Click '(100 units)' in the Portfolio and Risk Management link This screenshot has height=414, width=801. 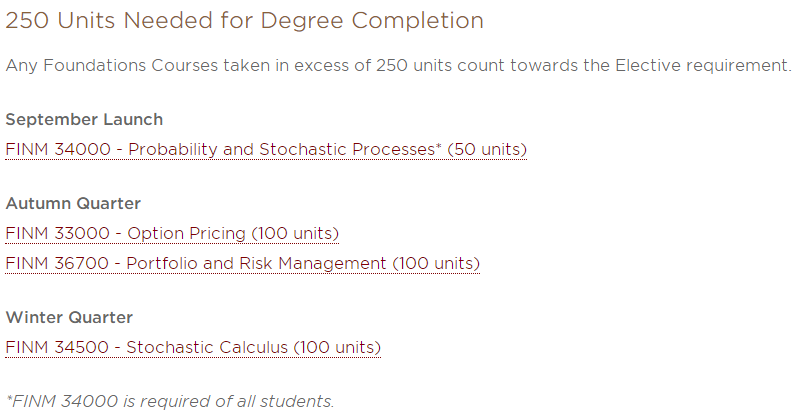(x=436, y=264)
